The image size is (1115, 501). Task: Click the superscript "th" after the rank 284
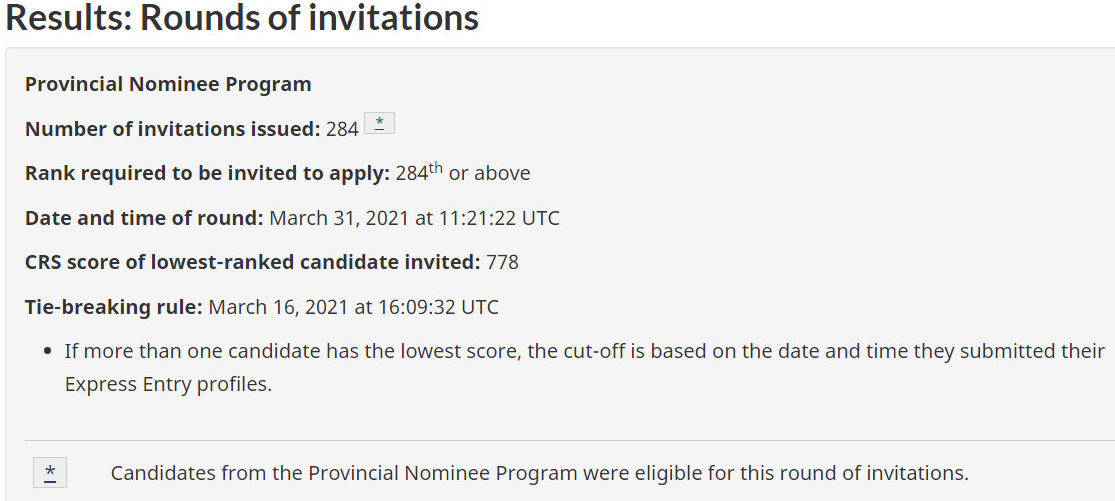point(436,168)
